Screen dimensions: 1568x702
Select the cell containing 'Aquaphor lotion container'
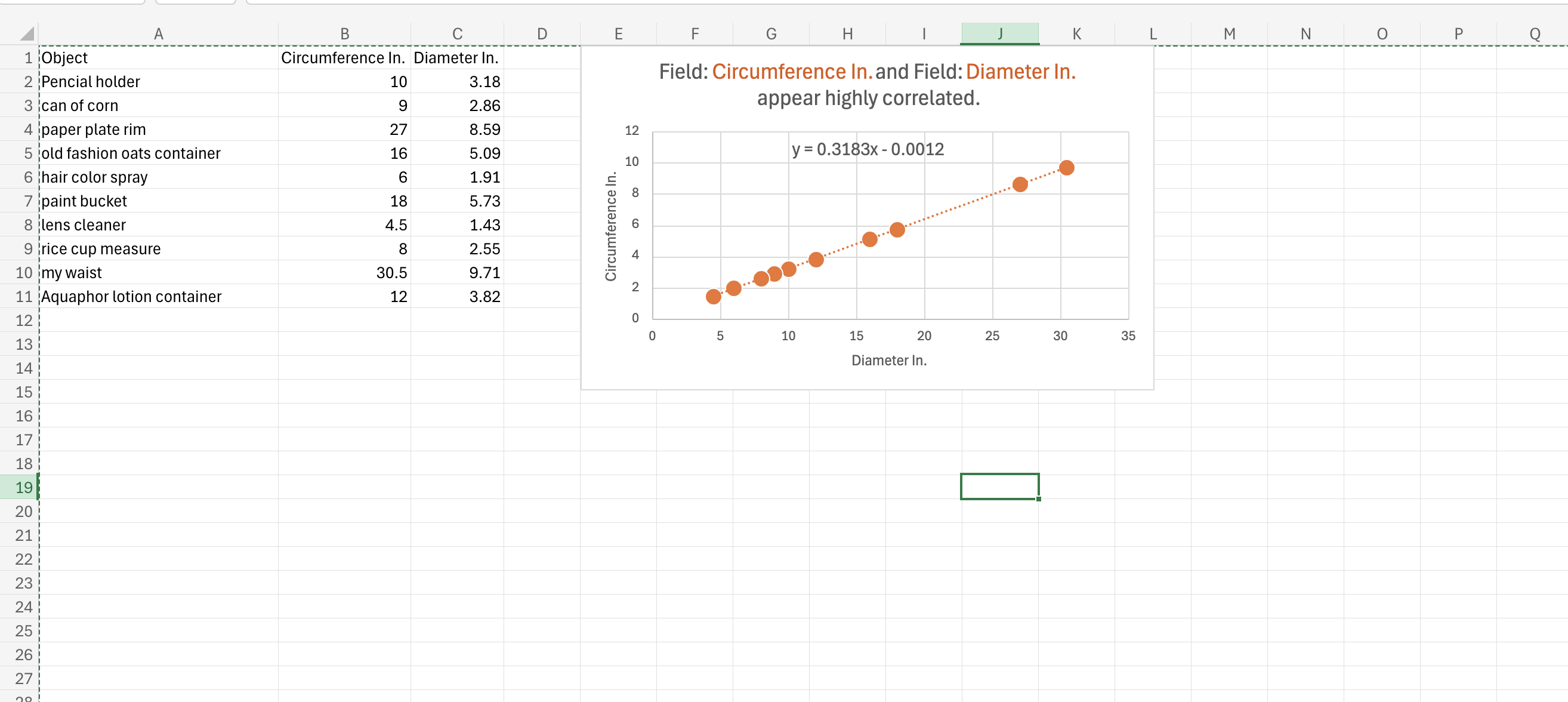pos(131,297)
